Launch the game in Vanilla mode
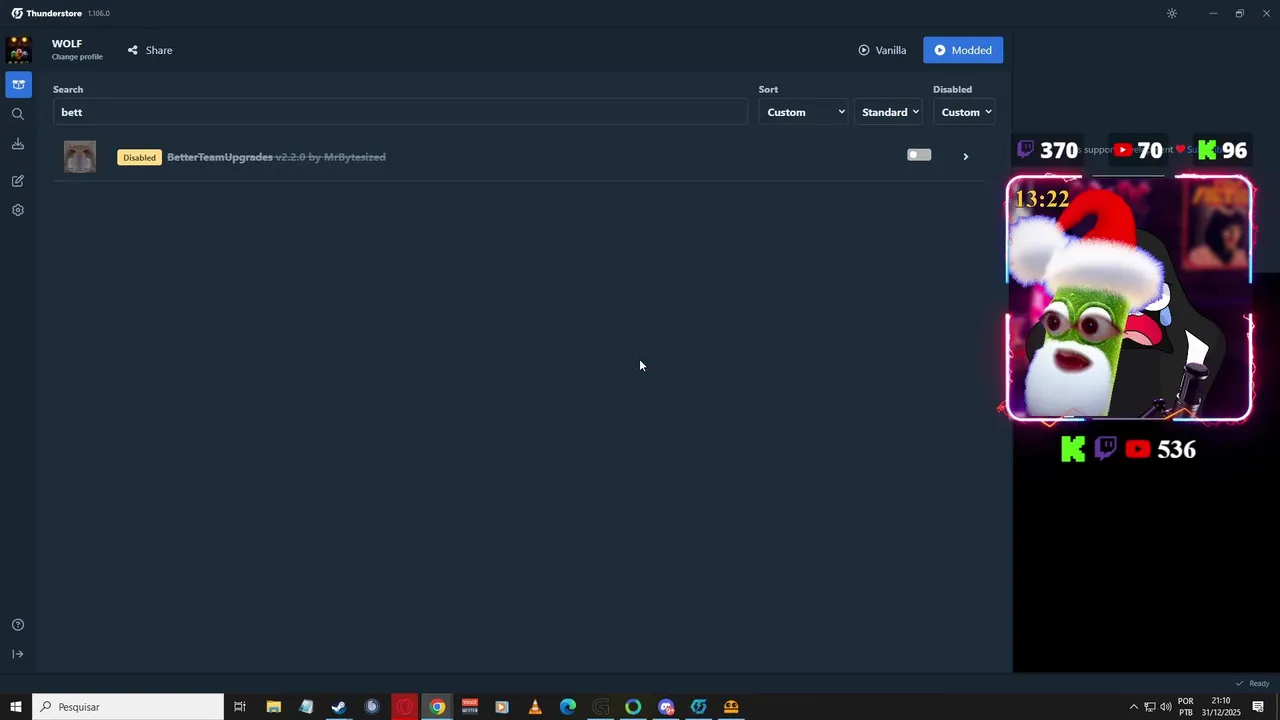This screenshot has width=1280, height=720. click(x=882, y=50)
